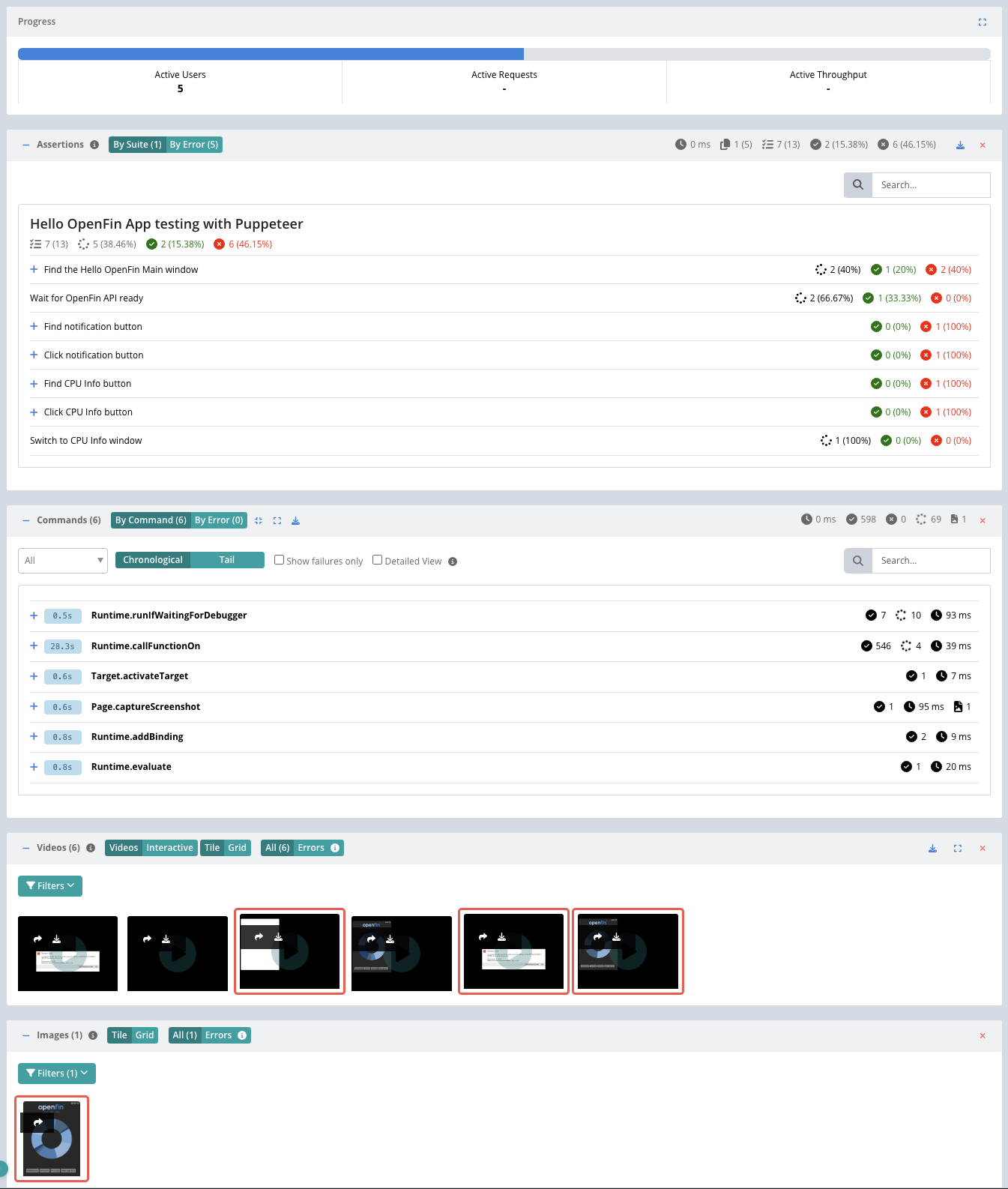Image resolution: width=1008 pixels, height=1189 pixels.
Task: Open the All filter dropdown in Commands
Action: tap(63, 561)
